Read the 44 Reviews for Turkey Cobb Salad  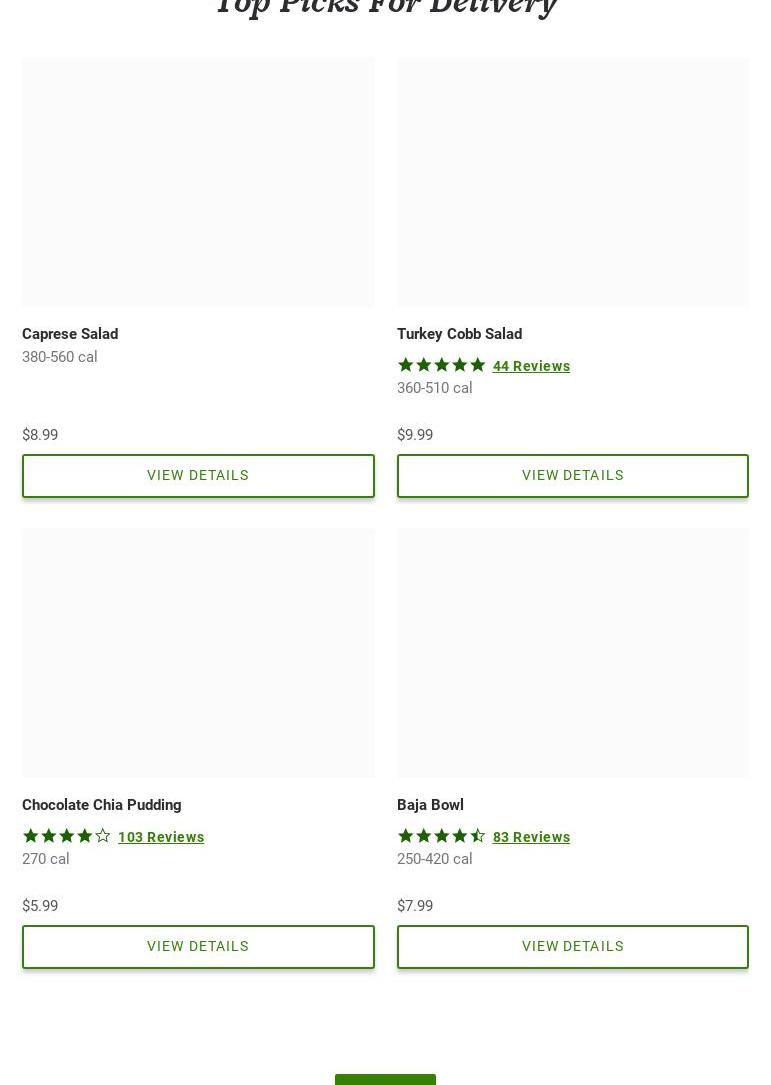(531, 366)
